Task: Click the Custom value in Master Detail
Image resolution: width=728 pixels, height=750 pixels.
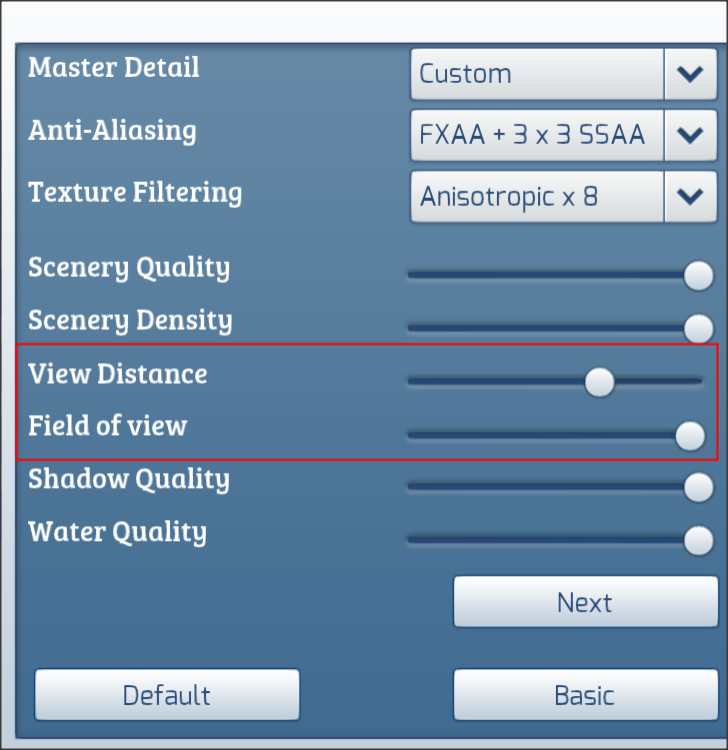Action: [x=537, y=74]
